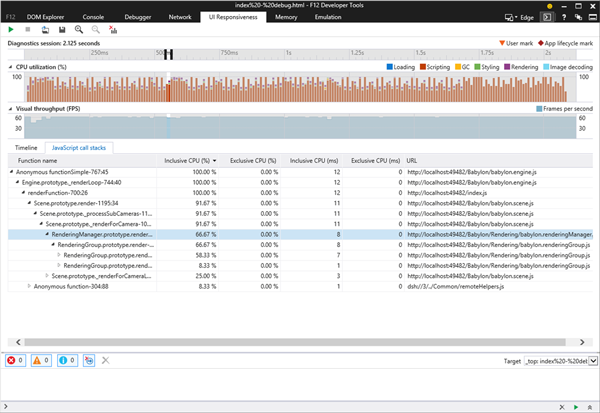Run console script green arrow
Viewport: 600px width, 413px height.
576,407
